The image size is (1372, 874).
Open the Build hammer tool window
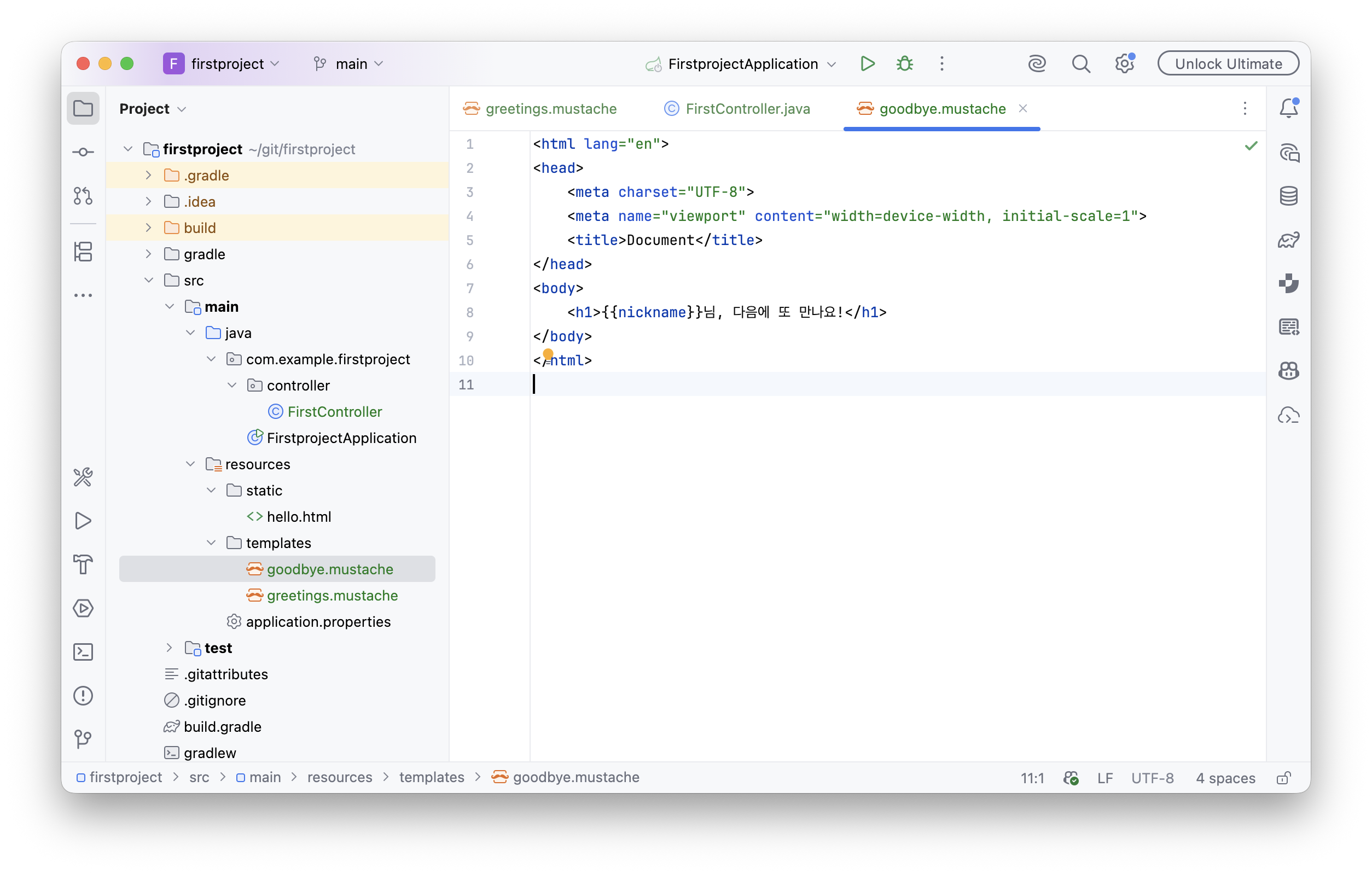click(x=83, y=564)
